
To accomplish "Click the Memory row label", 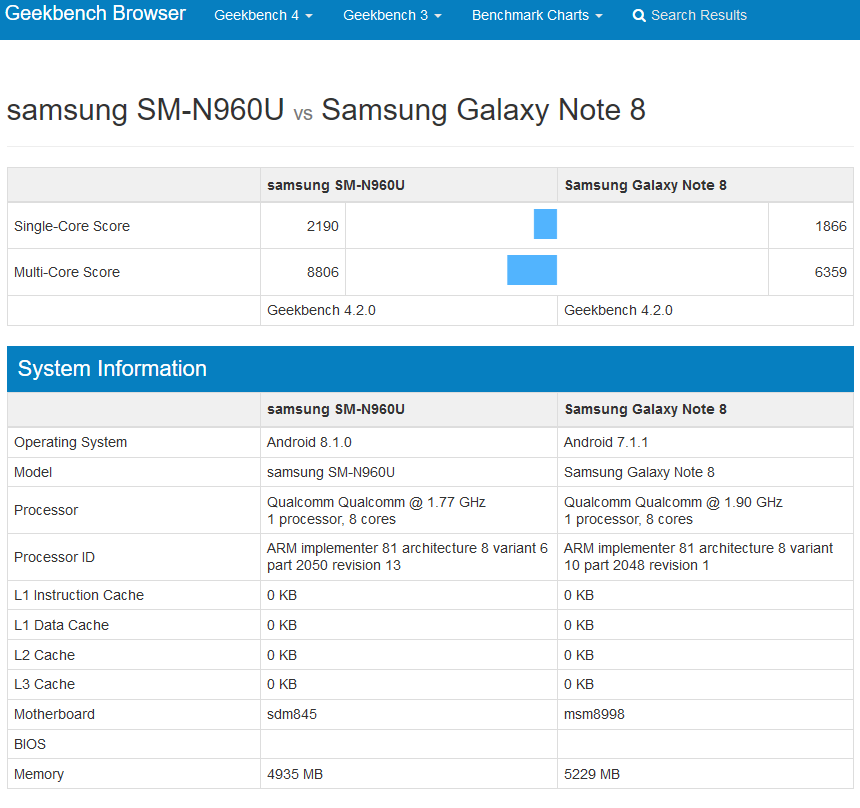I will [x=39, y=774].
